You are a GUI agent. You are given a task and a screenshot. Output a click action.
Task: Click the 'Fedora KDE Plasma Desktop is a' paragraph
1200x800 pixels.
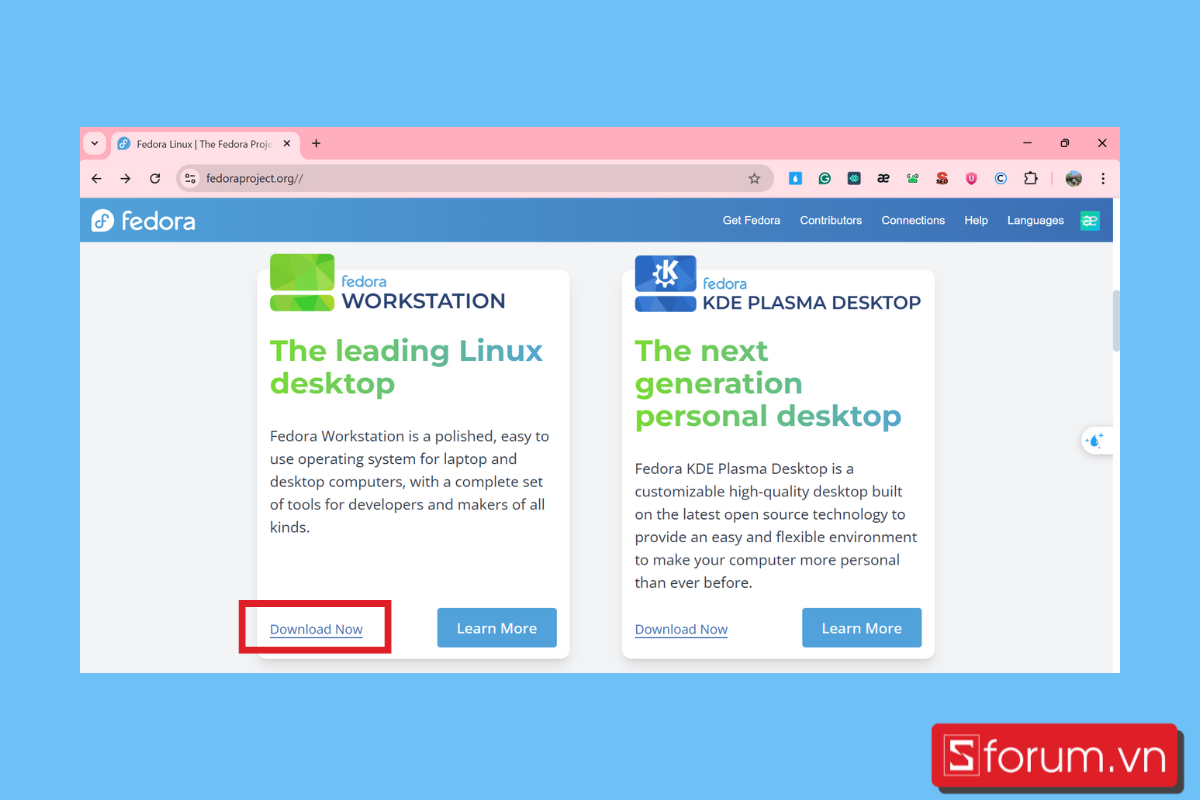pos(776,526)
